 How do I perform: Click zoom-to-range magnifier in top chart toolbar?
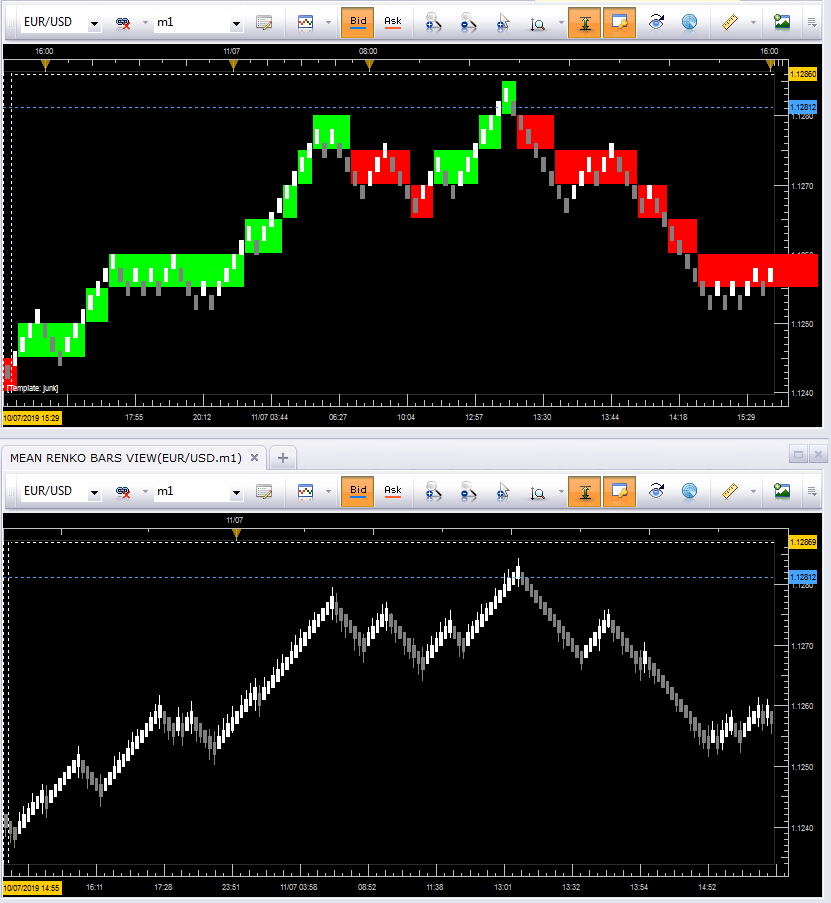point(537,24)
